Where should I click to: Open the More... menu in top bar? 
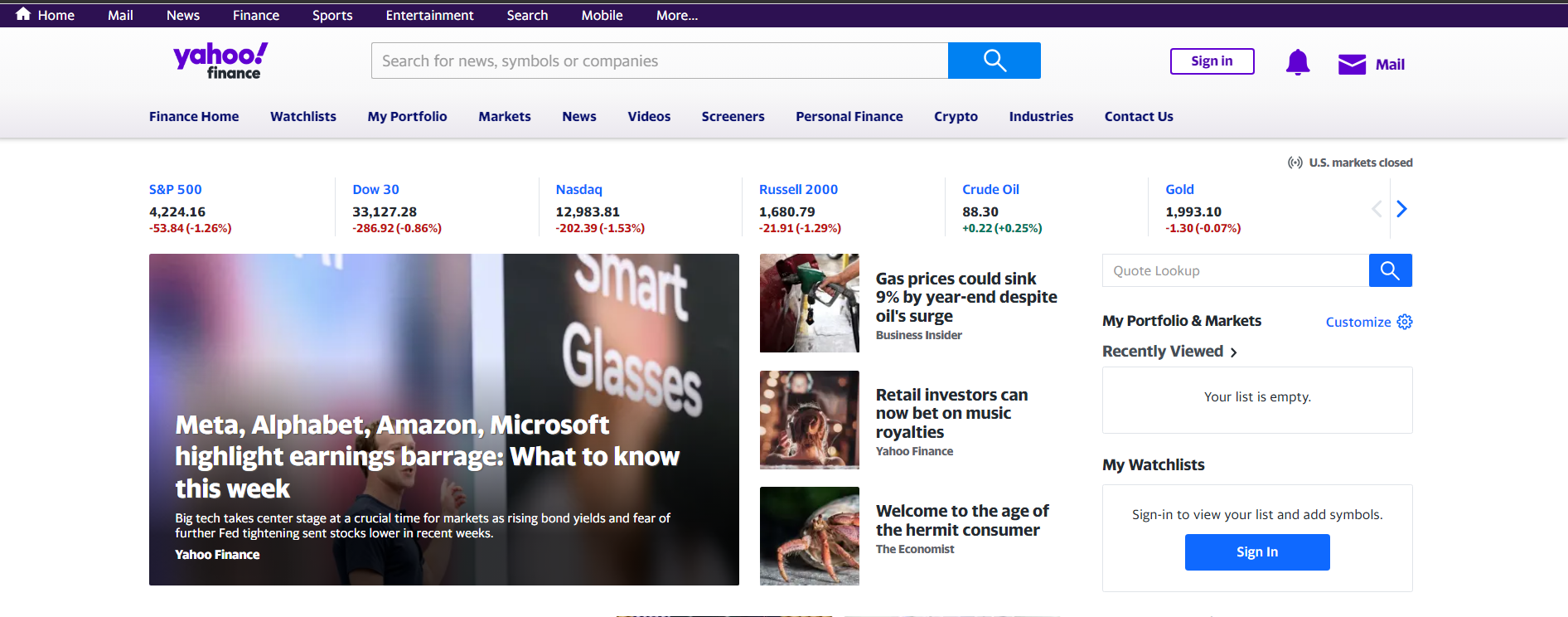click(x=677, y=15)
